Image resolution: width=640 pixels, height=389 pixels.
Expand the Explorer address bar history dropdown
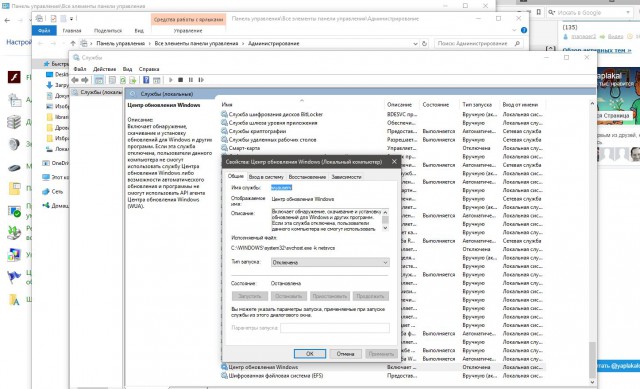point(415,43)
